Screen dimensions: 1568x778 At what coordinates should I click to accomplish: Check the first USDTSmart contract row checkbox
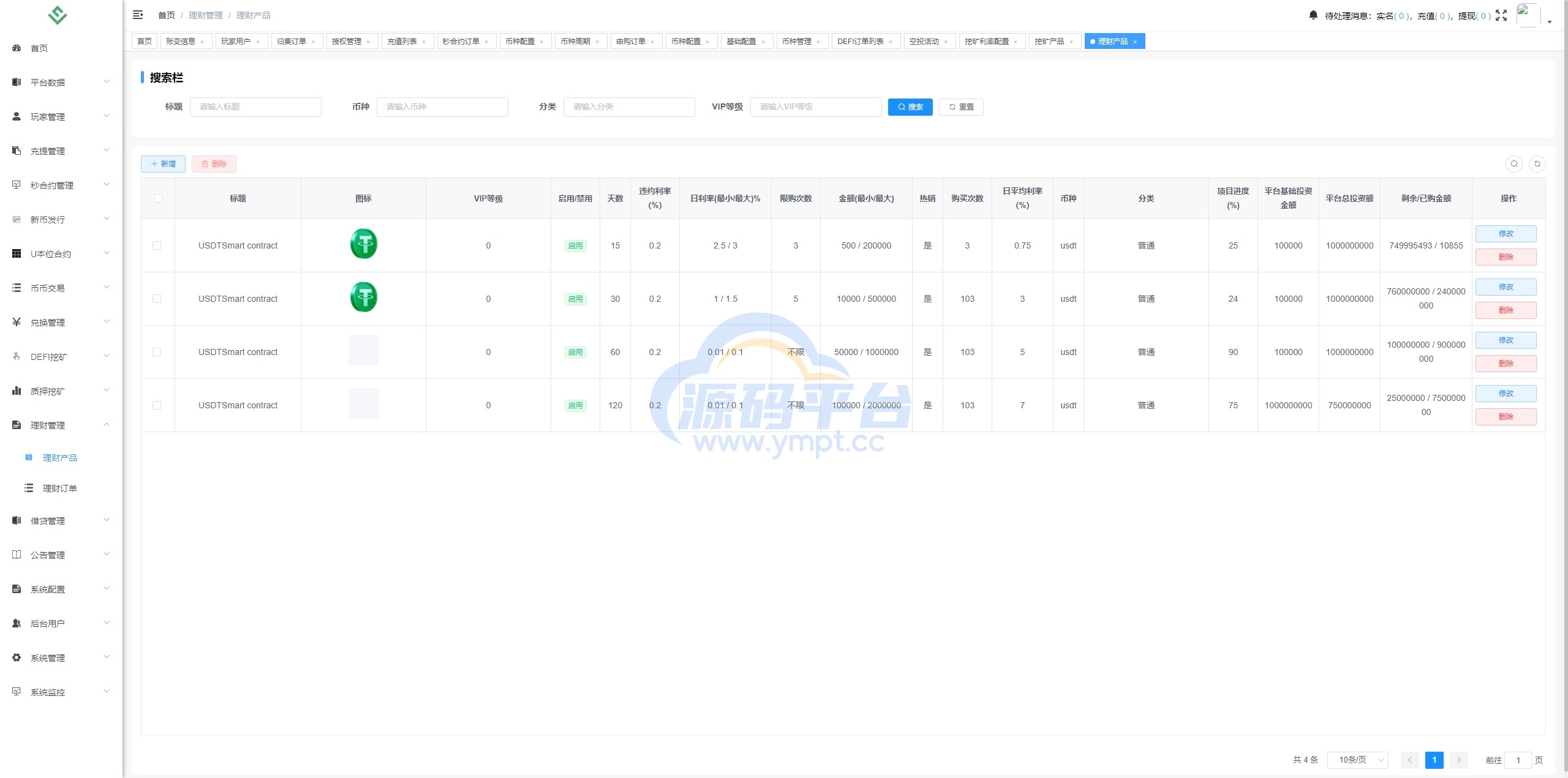(157, 245)
